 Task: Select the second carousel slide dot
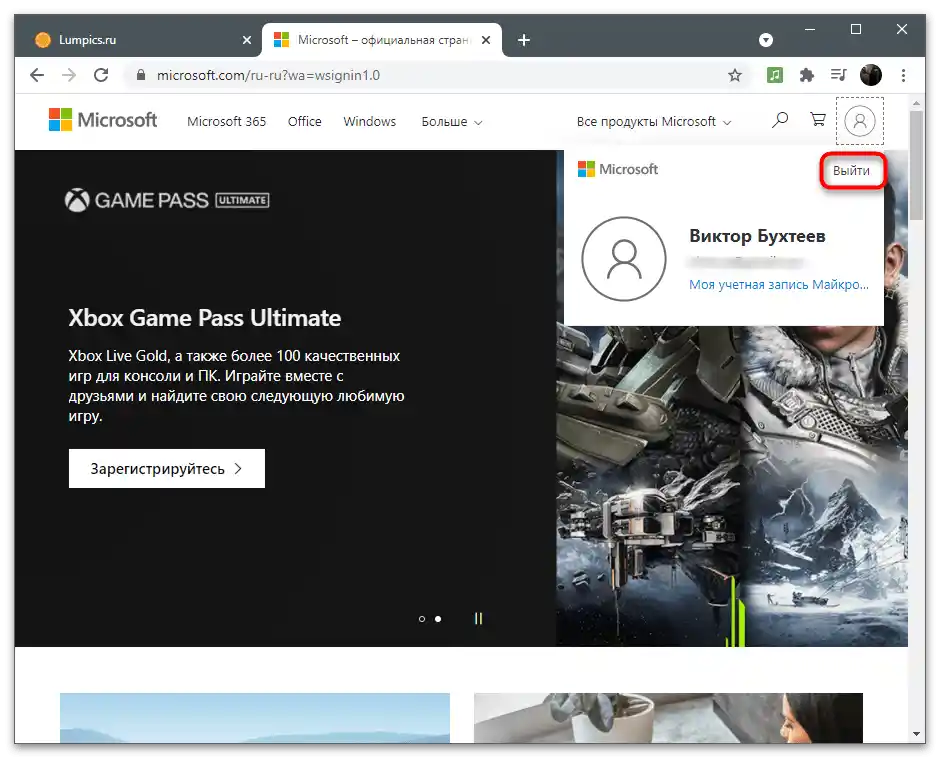438,619
